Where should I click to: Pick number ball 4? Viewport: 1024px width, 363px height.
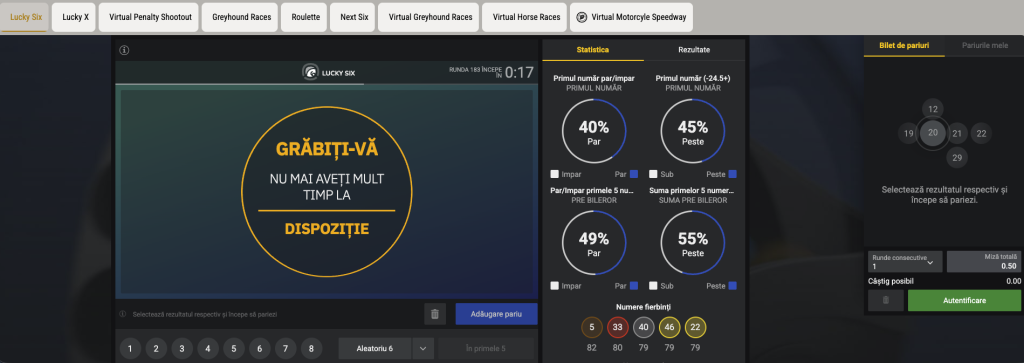point(208,349)
